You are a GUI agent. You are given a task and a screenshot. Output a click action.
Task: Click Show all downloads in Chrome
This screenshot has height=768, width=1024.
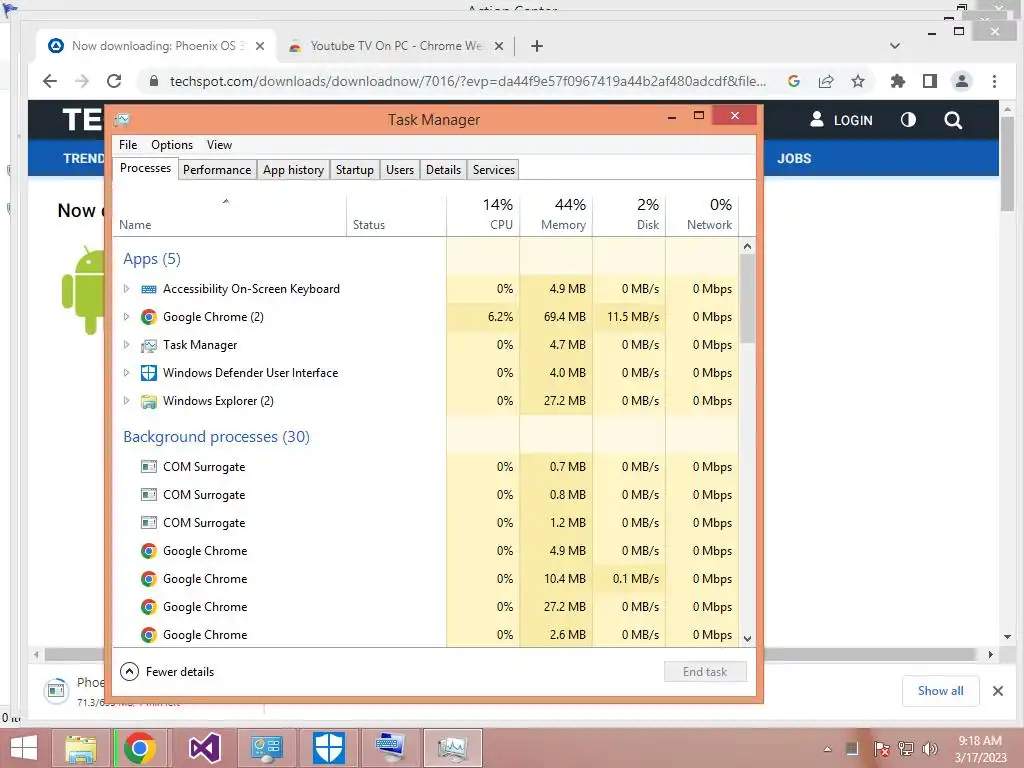tap(940, 691)
